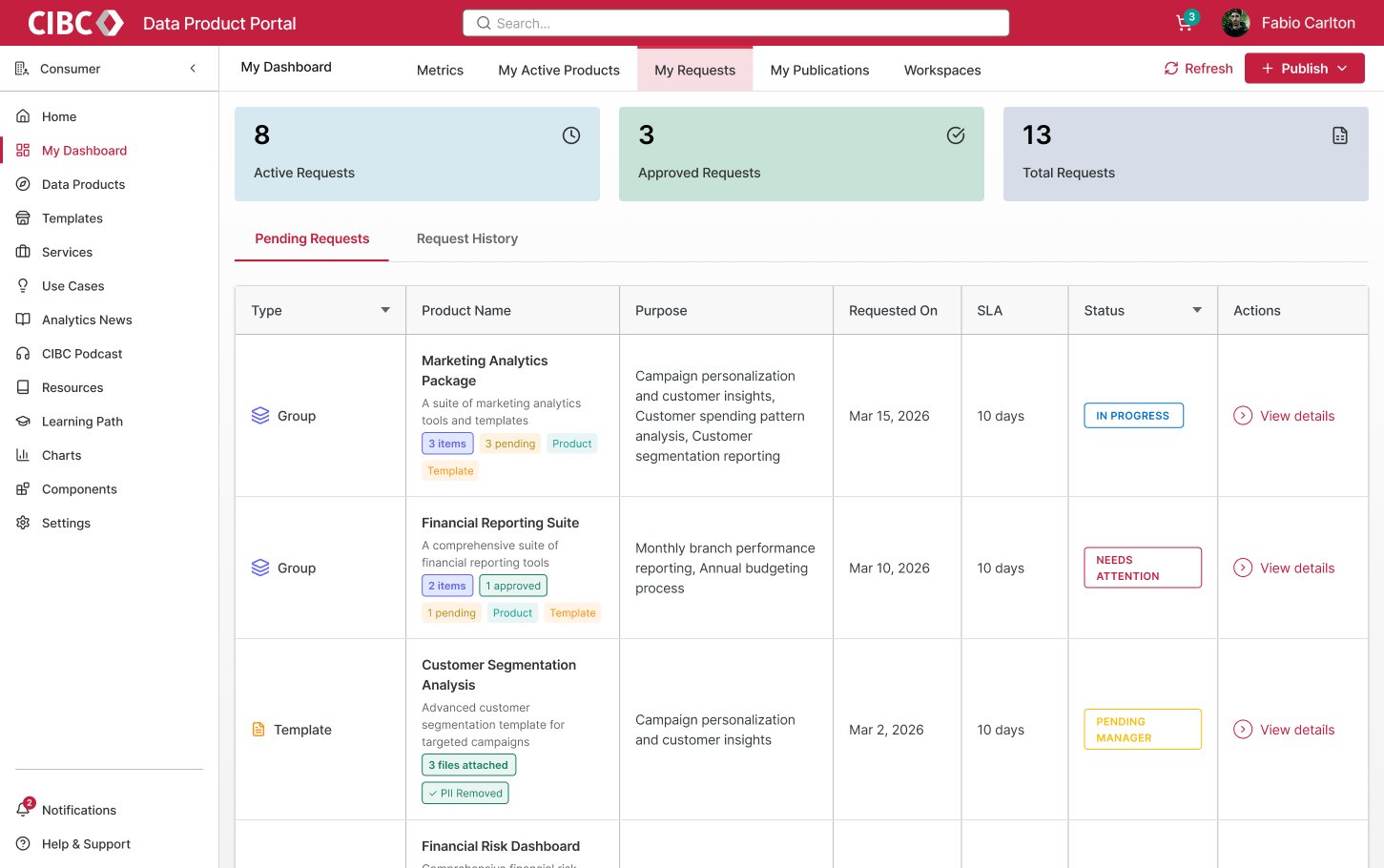
Task: Click the Consumer role icon
Action: click(22, 69)
